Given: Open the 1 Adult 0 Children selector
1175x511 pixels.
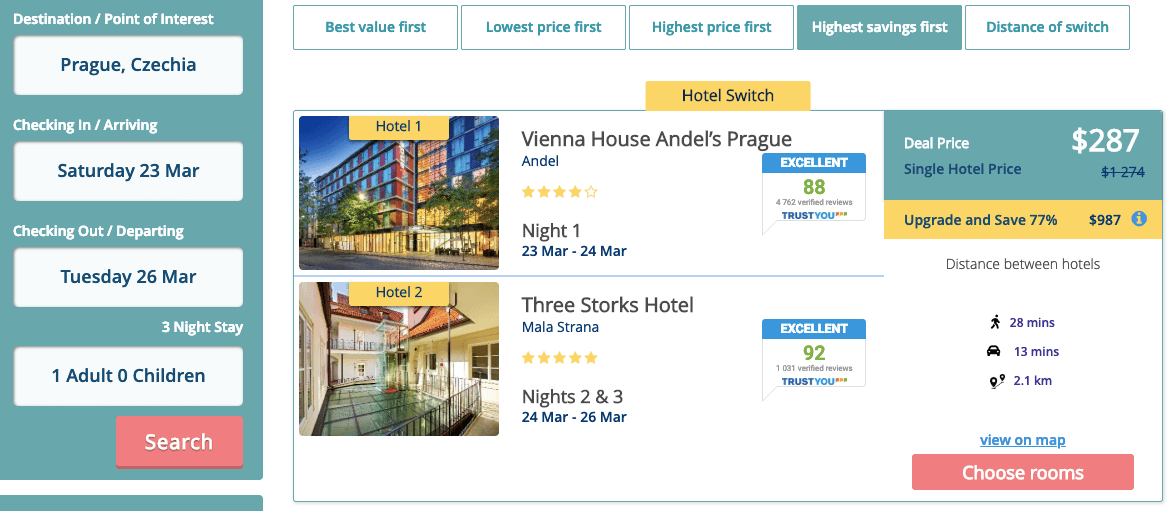Looking at the screenshot, I should 128,376.
